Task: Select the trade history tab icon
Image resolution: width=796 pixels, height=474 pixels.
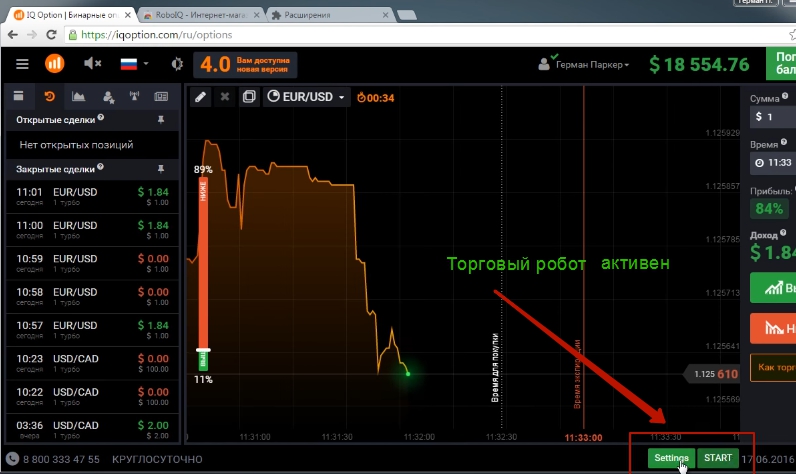Action: tap(49, 96)
